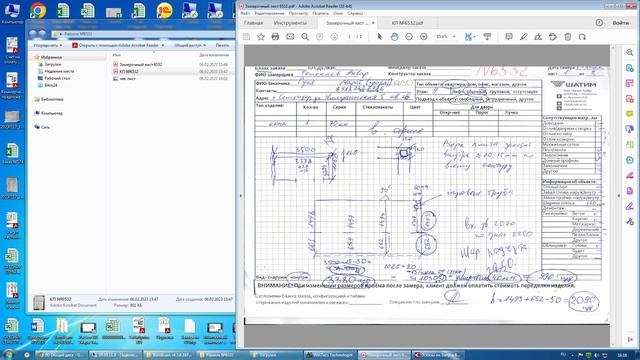This screenshot has width=640, height=360.
Task: Click the Save icon in Acrobat toolbar
Action: click(x=246, y=37)
